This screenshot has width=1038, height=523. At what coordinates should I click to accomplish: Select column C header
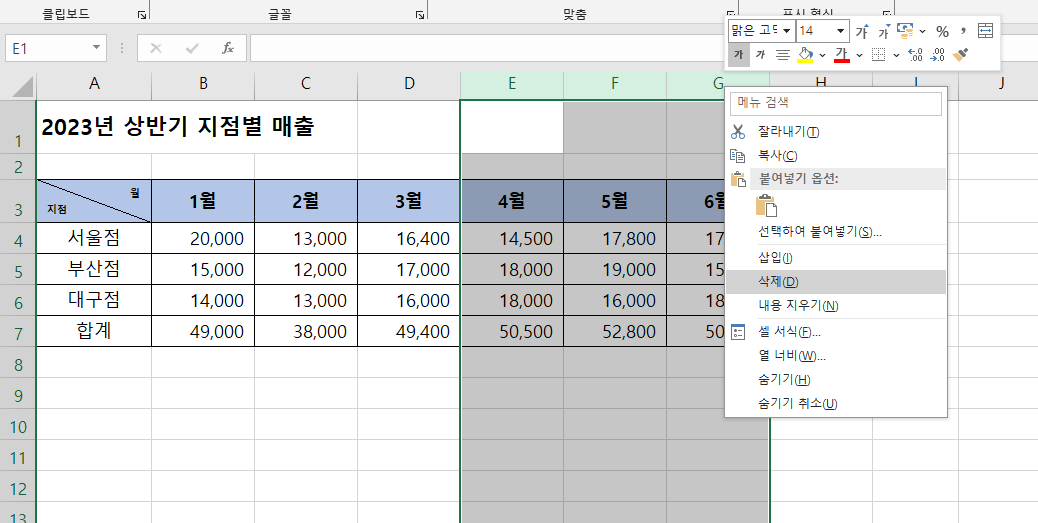(x=306, y=83)
